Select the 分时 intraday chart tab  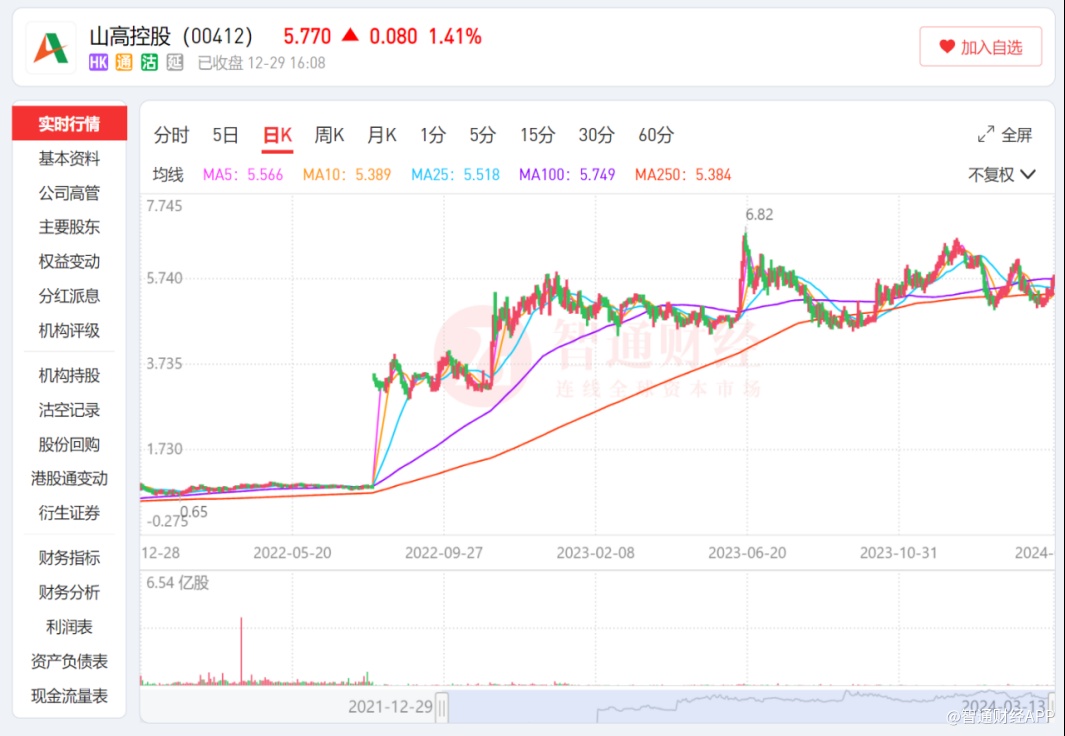(x=171, y=135)
